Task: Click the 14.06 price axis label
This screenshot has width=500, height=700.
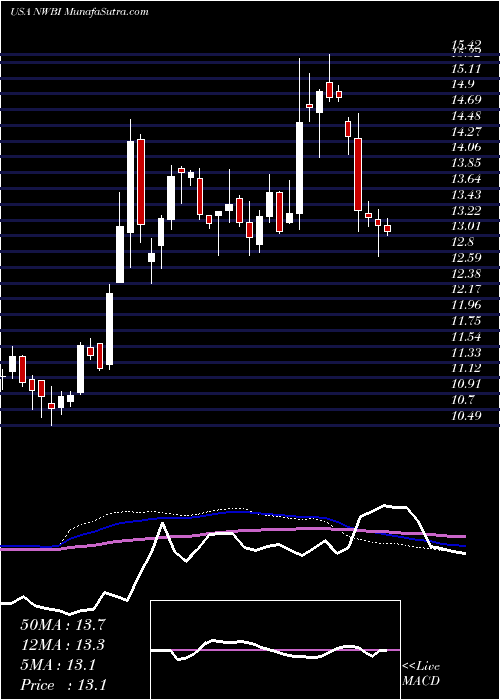Action: click(466, 147)
